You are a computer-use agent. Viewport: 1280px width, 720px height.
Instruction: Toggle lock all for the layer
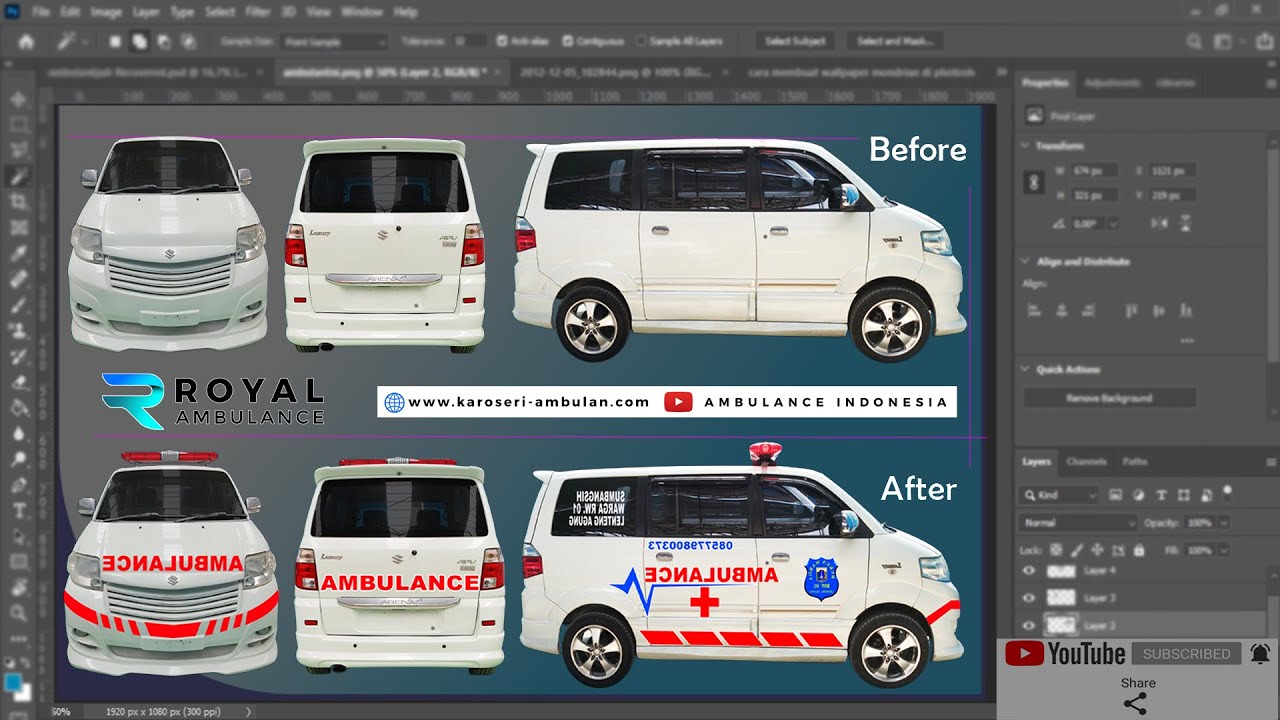tap(1138, 550)
